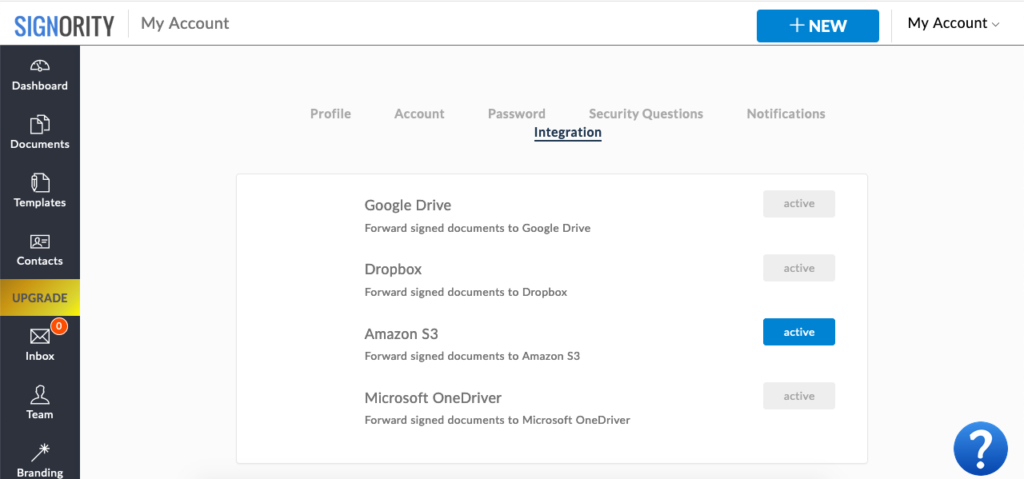Toggle the Microsoft OneDriver active switch

[x=799, y=396]
